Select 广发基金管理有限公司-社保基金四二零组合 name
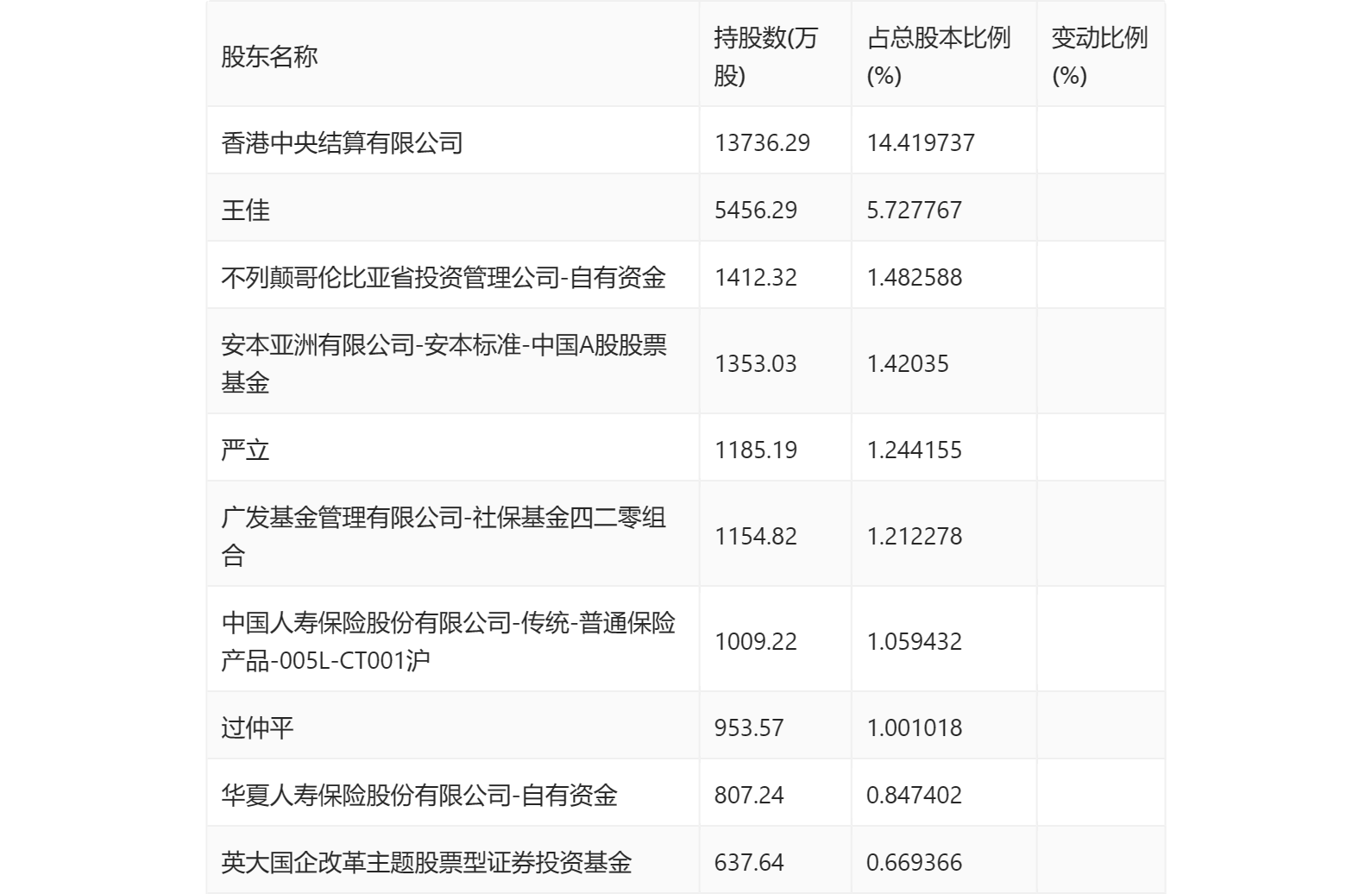 click(444, 536)
